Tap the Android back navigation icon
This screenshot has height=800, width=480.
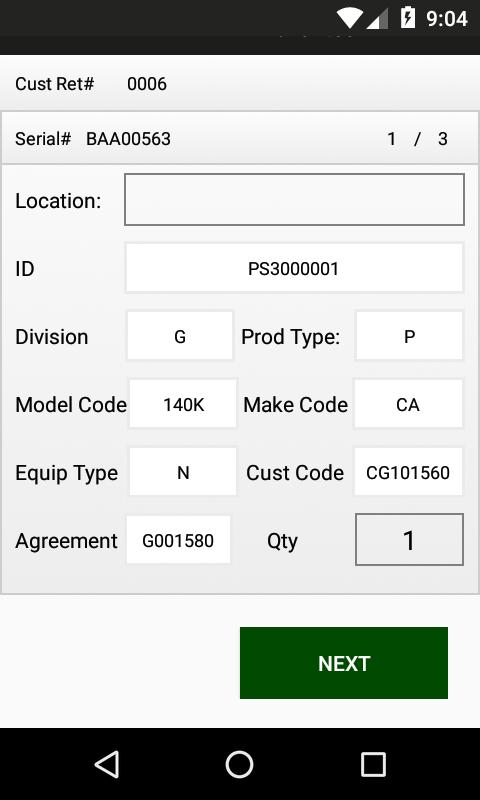coord(108,764)
